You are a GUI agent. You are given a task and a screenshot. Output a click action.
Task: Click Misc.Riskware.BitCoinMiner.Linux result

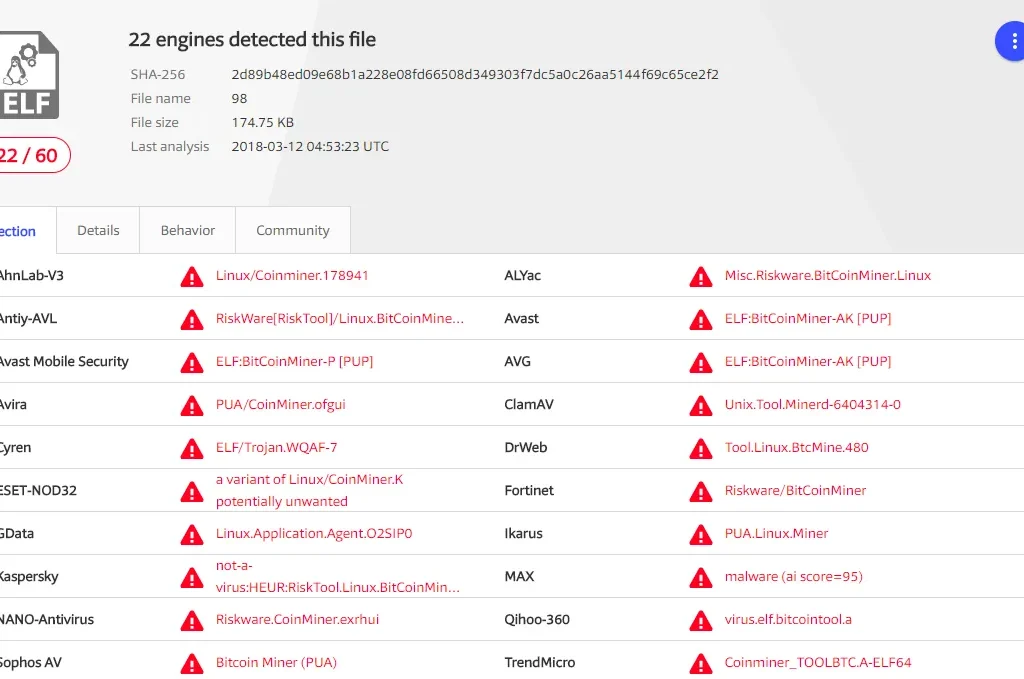coord(827,276)
